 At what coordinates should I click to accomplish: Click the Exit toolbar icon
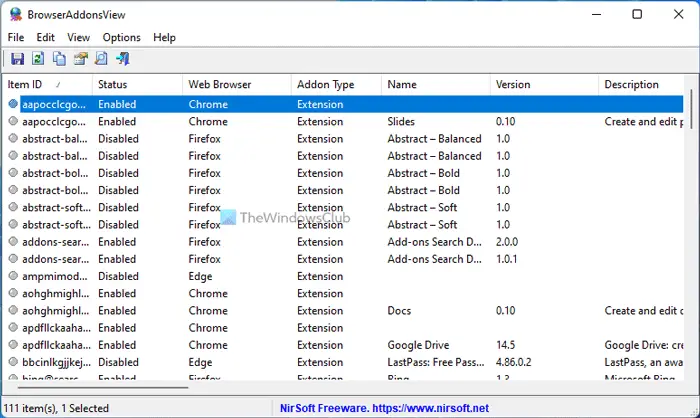click(x=122, y=59)
